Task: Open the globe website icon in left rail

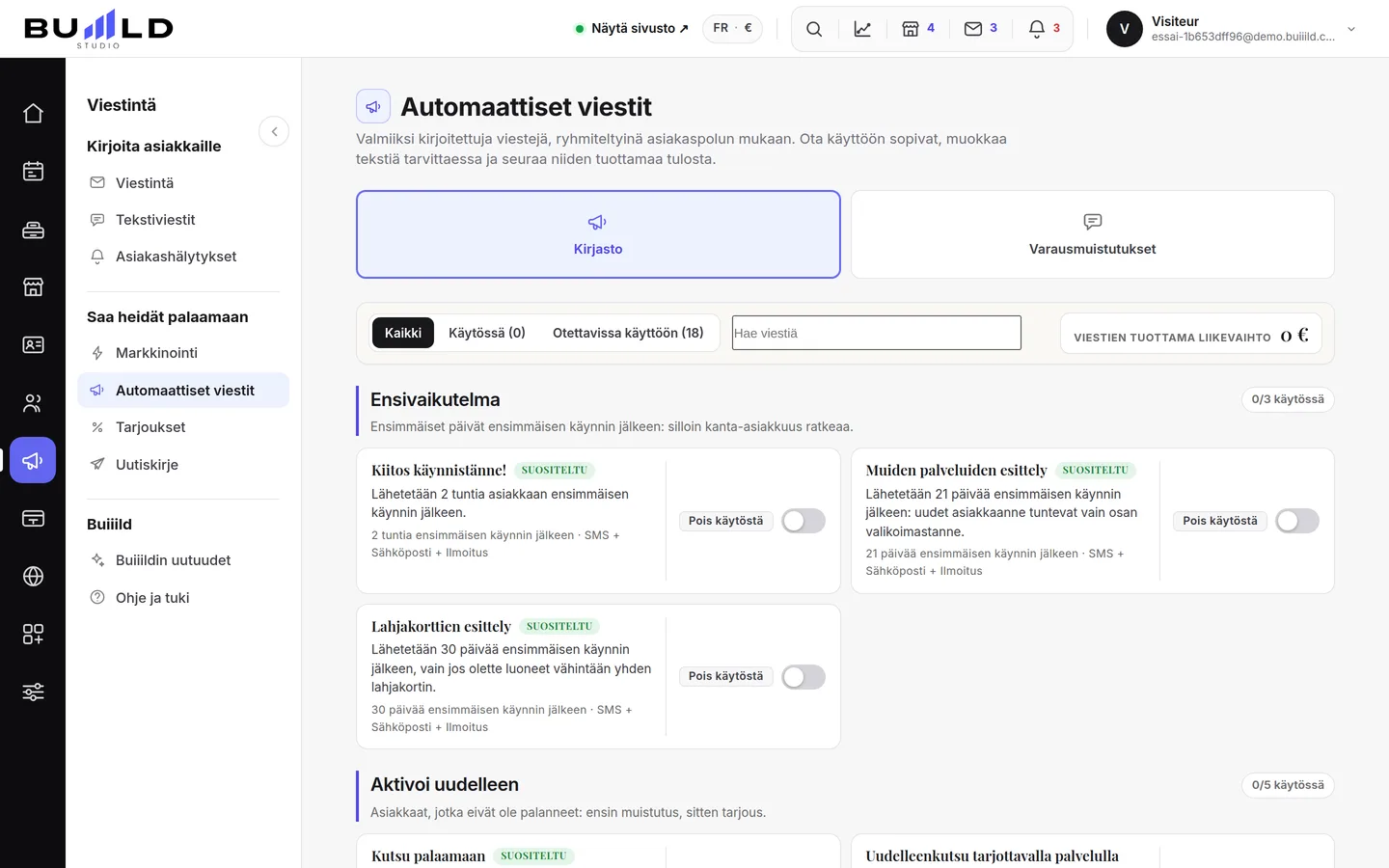Action: pos(33,577)
